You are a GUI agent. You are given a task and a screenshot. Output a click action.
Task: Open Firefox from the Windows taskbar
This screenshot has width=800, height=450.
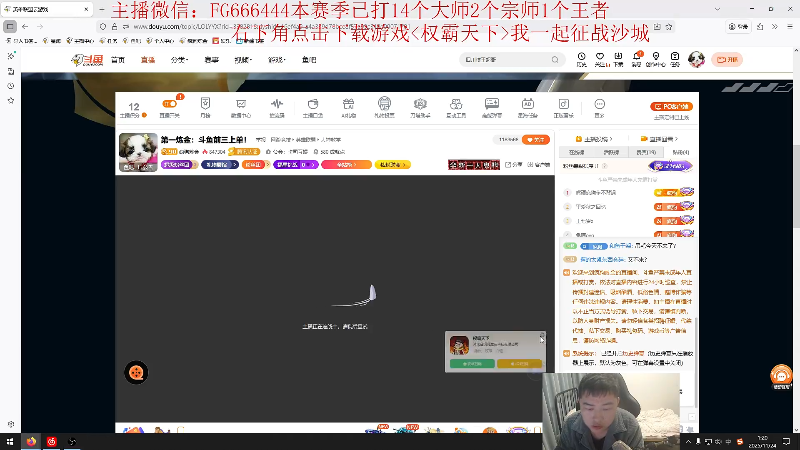click(31, 442)
